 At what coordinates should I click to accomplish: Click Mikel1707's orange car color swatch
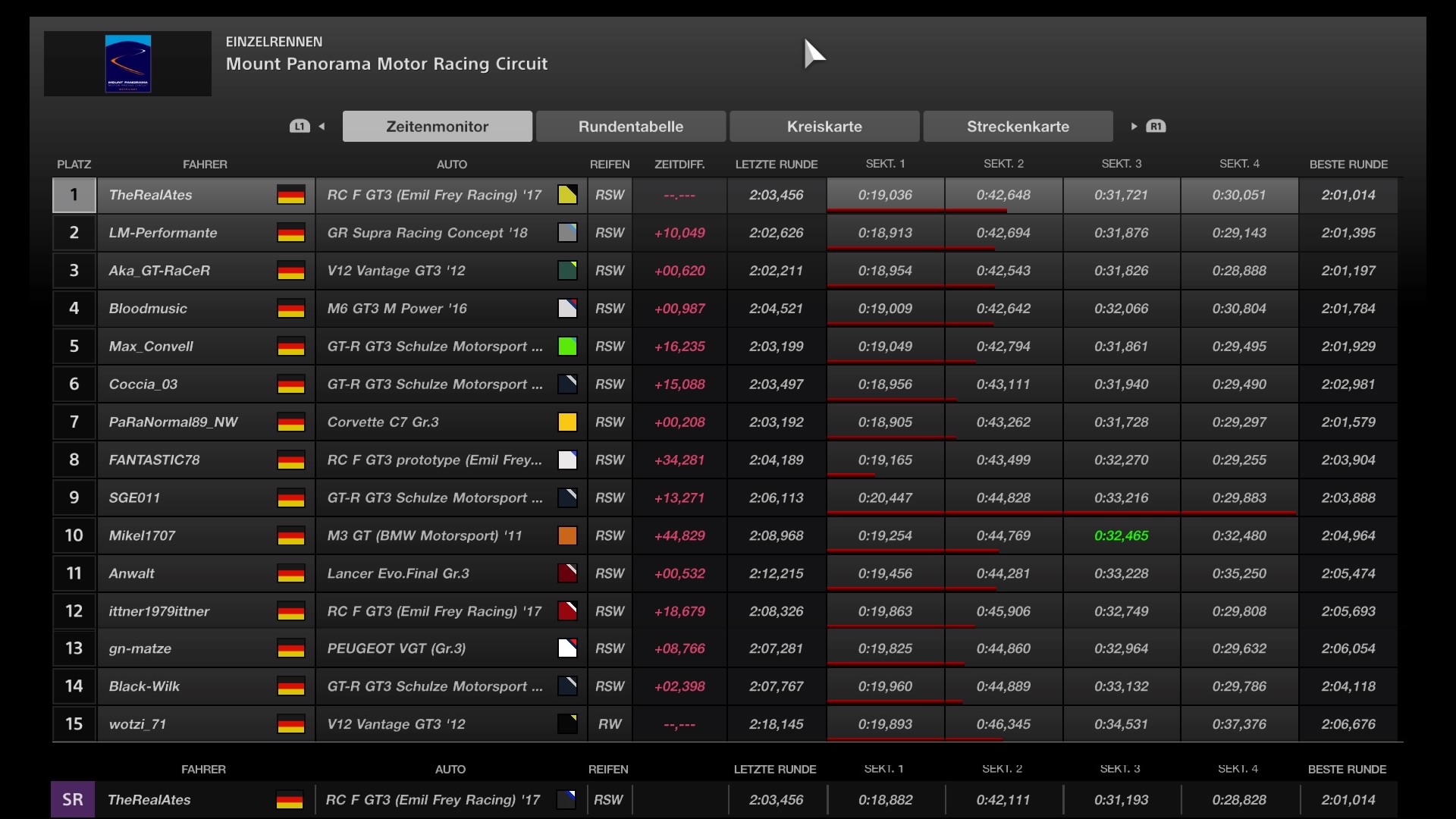tap(567, 536)
